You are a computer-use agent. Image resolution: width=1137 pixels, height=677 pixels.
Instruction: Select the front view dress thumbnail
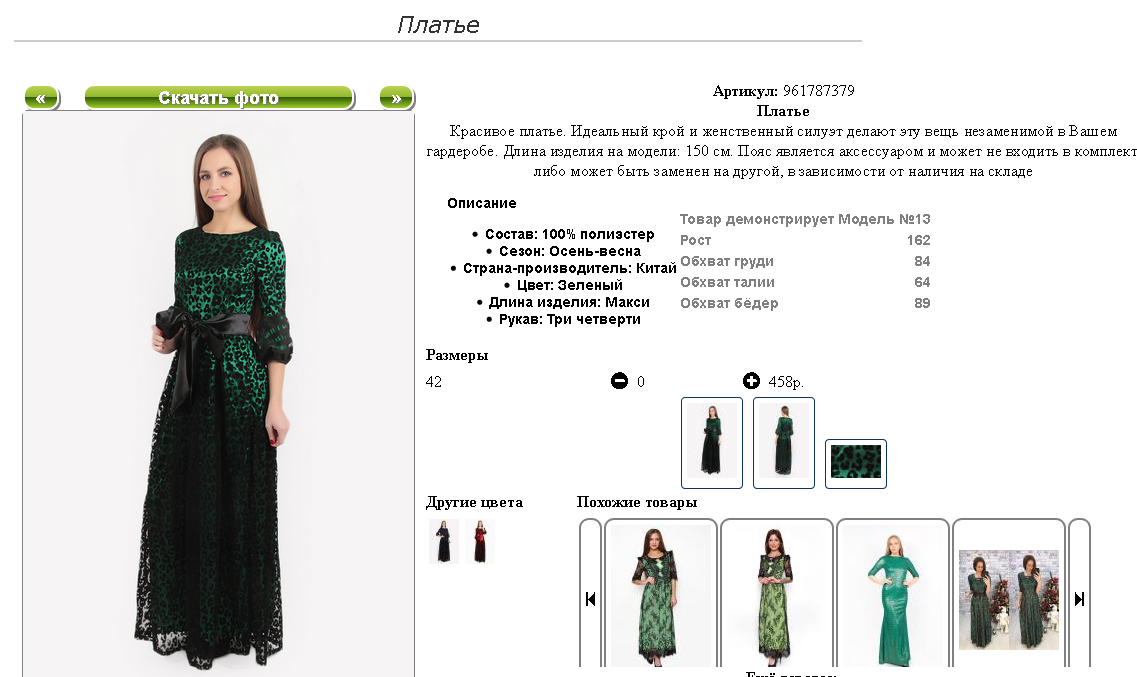712,443
